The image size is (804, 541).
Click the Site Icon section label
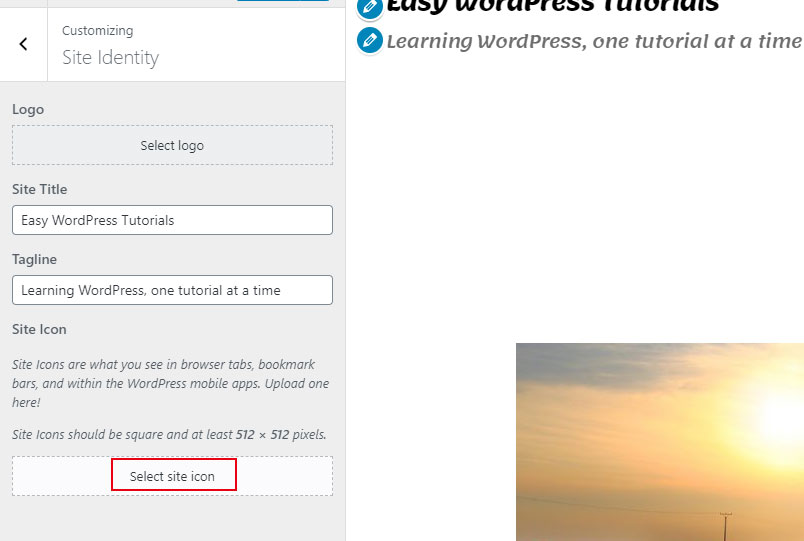pyautogui.click(x=39, y=329)
